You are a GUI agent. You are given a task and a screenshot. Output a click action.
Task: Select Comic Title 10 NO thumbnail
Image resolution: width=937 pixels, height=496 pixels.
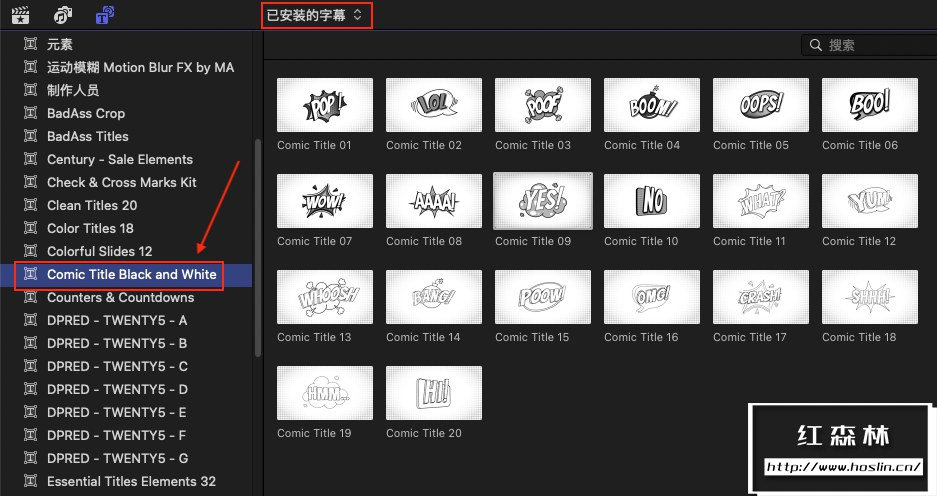coord(652,201)
